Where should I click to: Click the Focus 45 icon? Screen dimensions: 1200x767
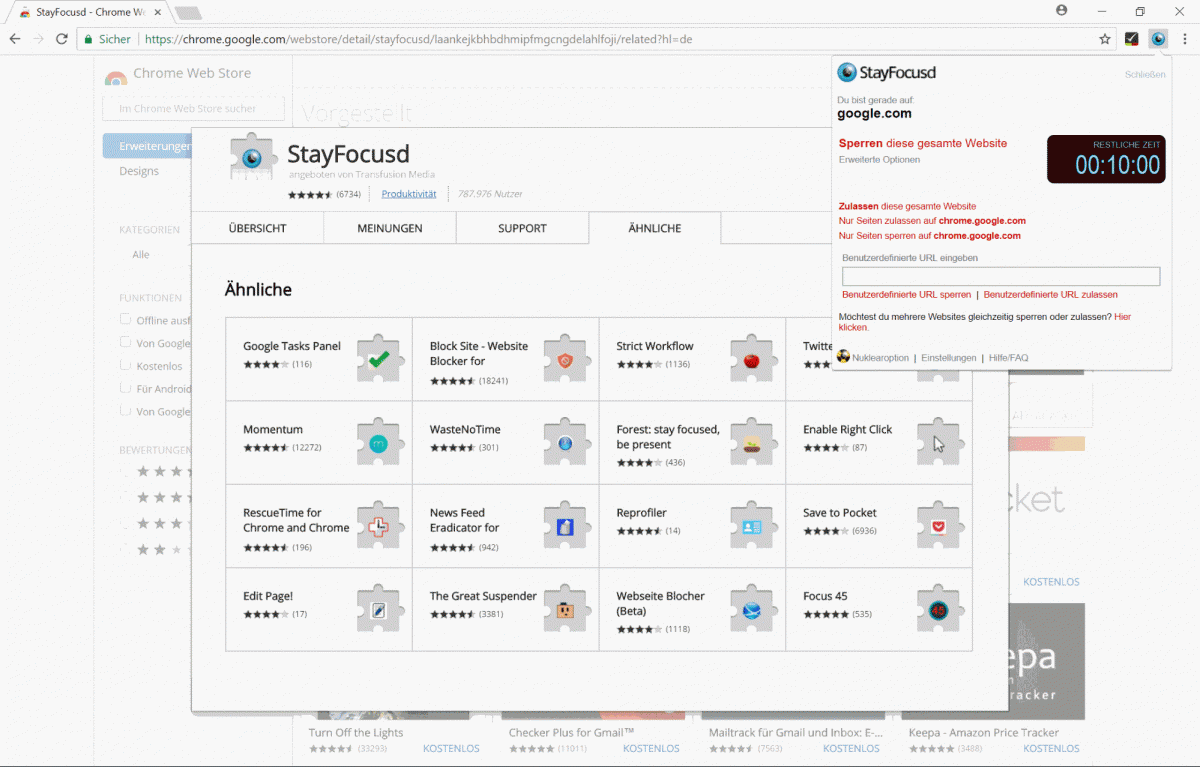coord(938,608)
